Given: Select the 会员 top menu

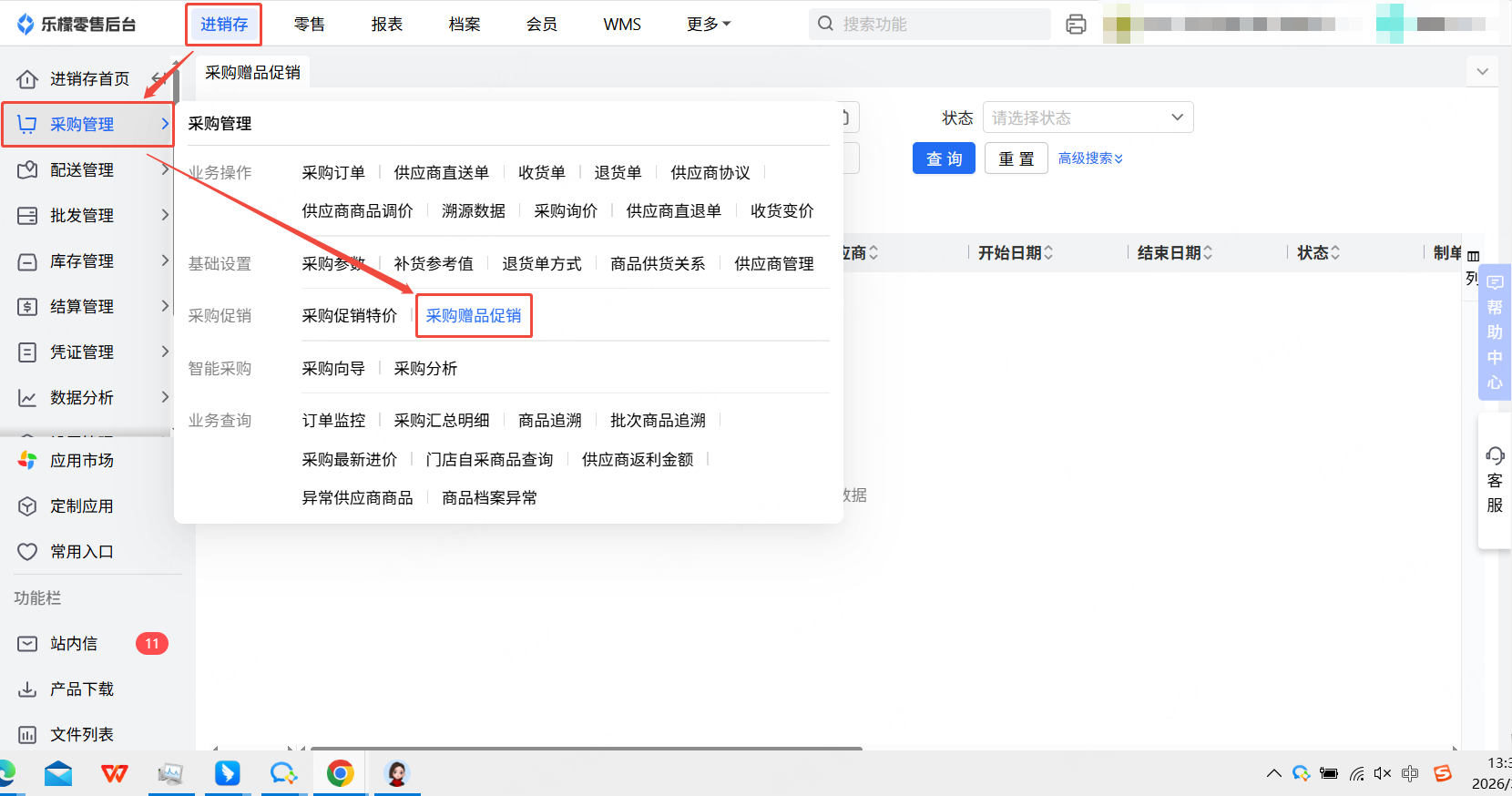Looking at the screenshot, I should click(541, 25).
